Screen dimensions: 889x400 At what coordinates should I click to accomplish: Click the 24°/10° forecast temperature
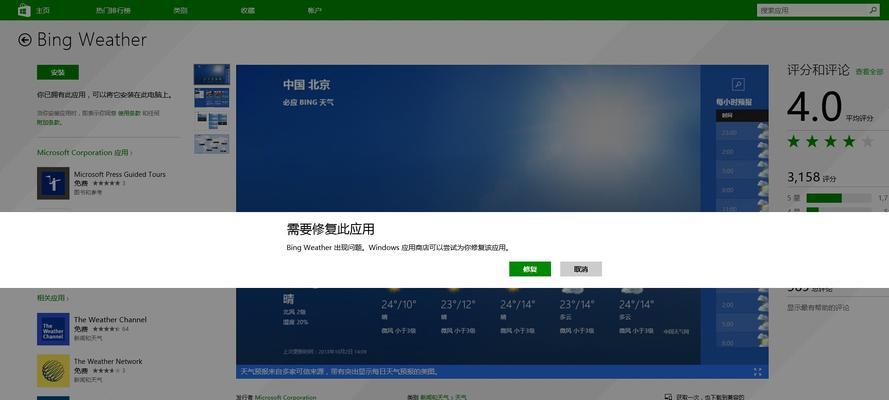pos(399,305)
